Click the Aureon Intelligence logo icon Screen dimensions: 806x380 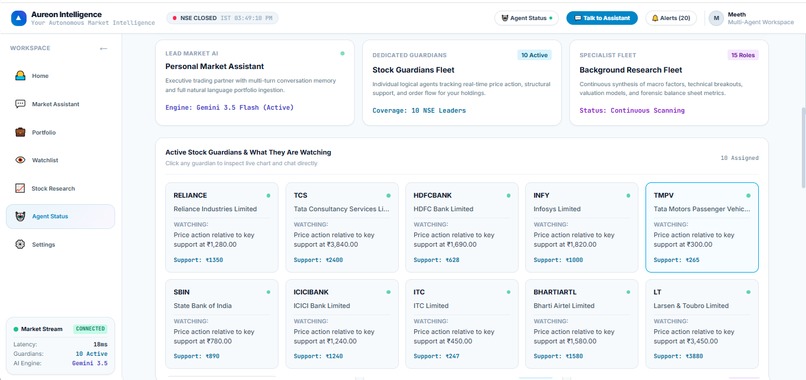[19, 19]
